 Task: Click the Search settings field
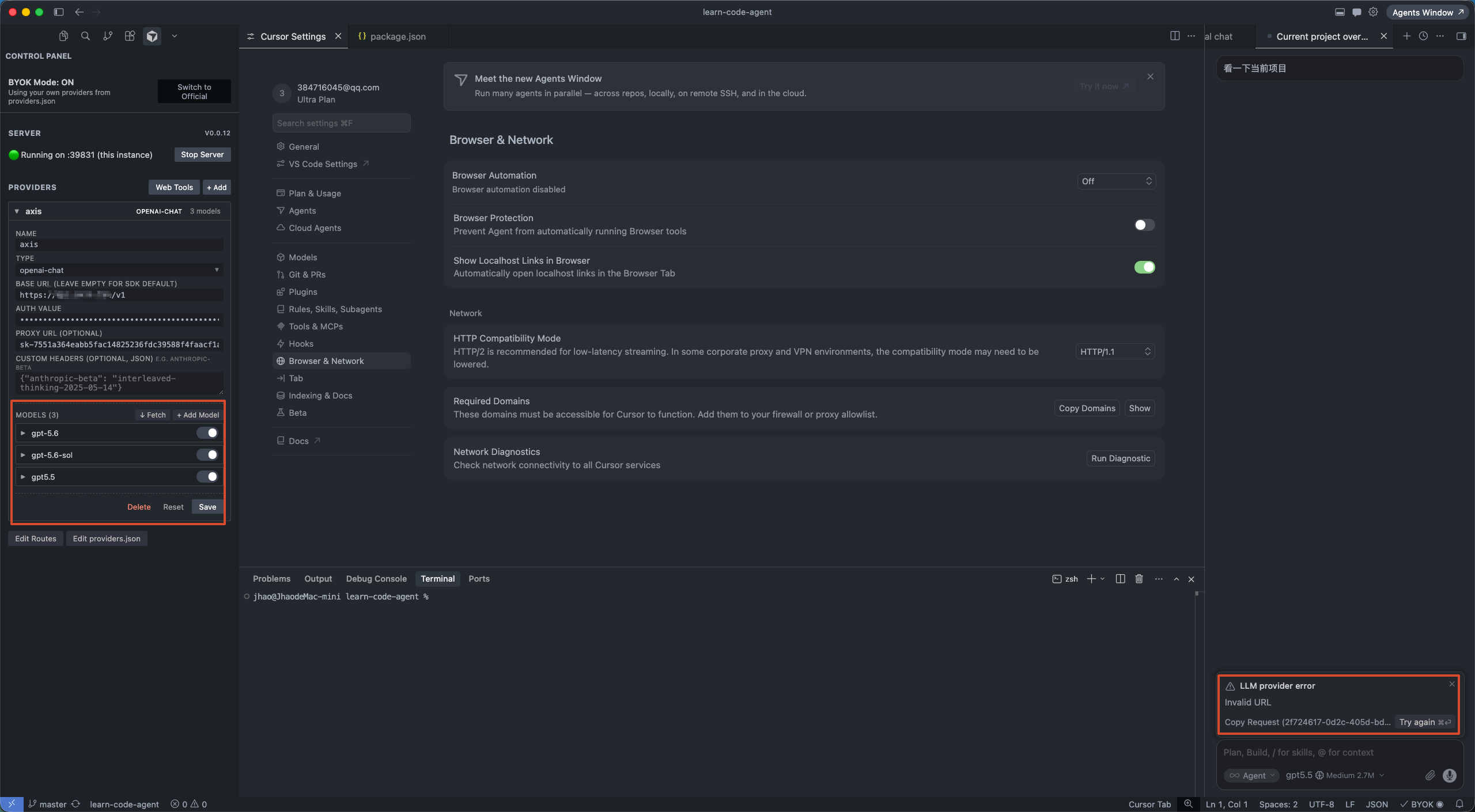point(342,123)
